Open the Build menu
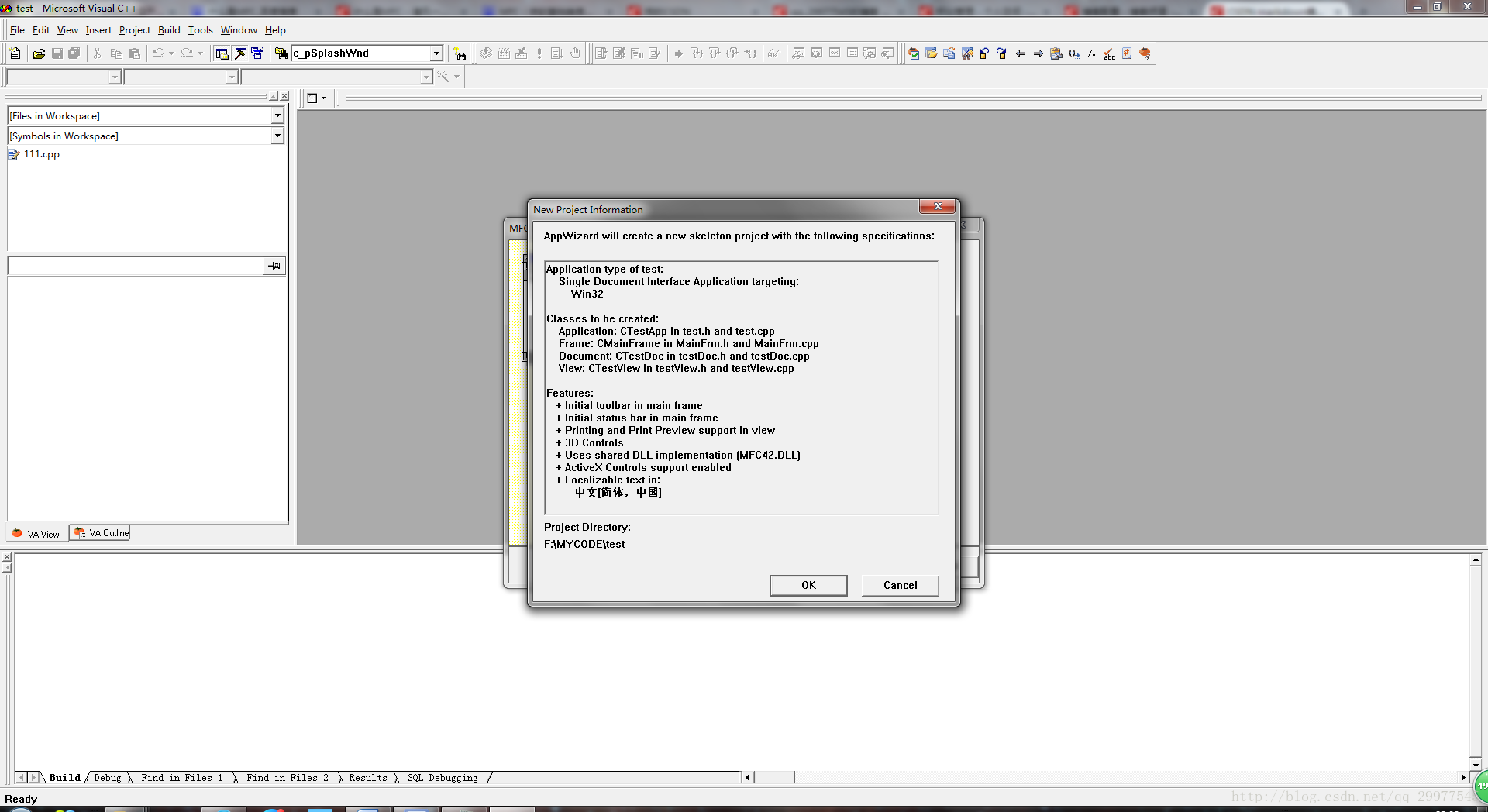Image resolution: width=1488 pixels, height=812 pixels. (x=169, y=29)
